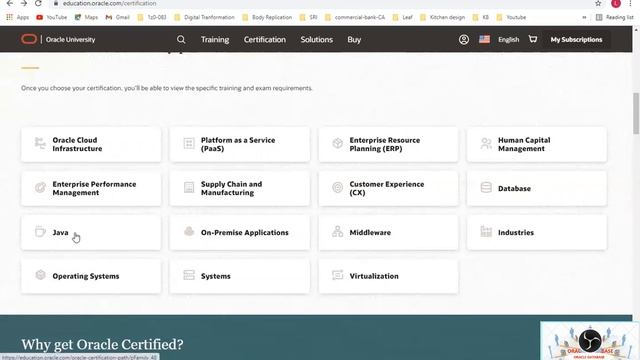Image resolution: width=640 pixels, height=360 pixels.
Task: Open the shopping cart icon
Action: (533, 39)
